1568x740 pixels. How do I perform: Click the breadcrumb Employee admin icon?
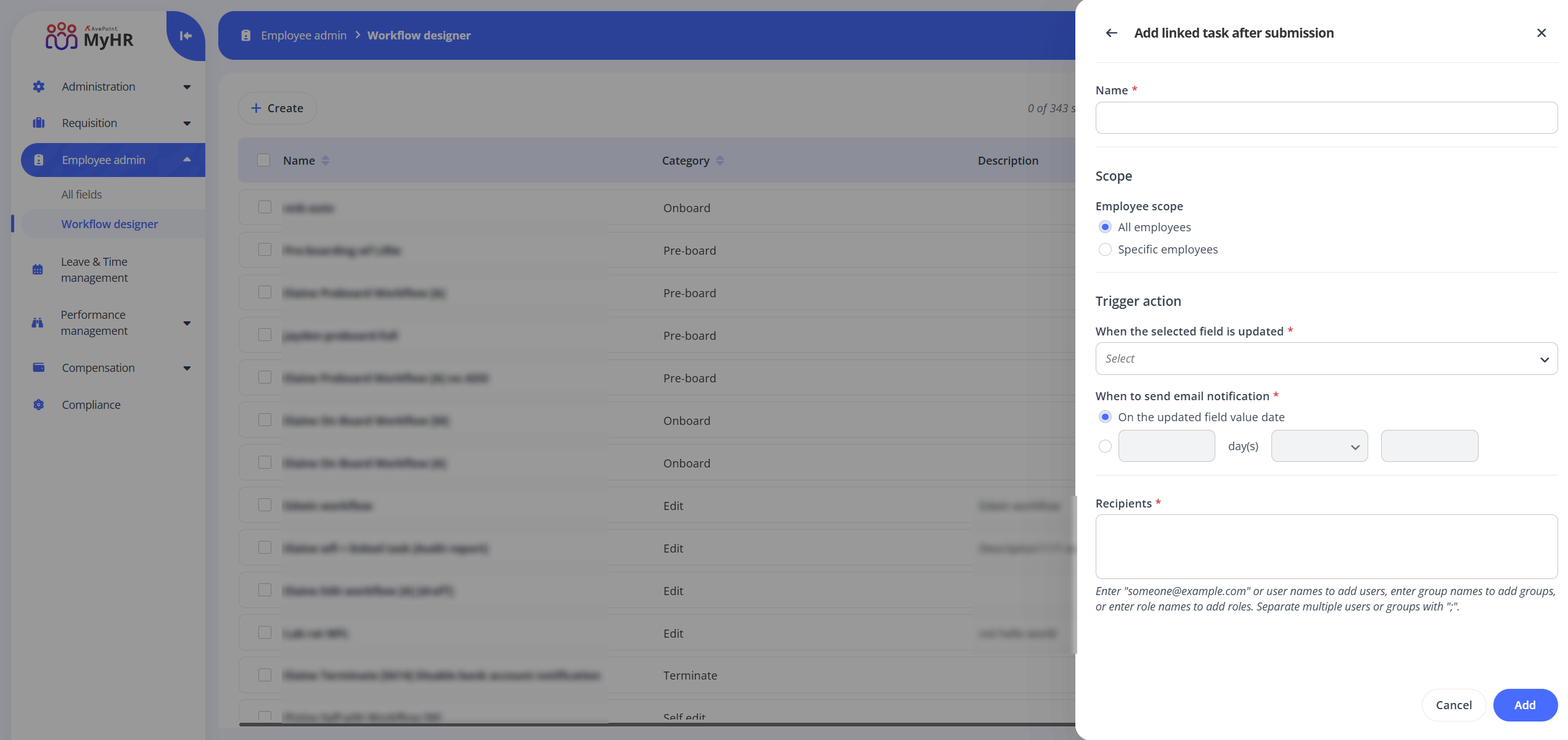coord(246,35)
